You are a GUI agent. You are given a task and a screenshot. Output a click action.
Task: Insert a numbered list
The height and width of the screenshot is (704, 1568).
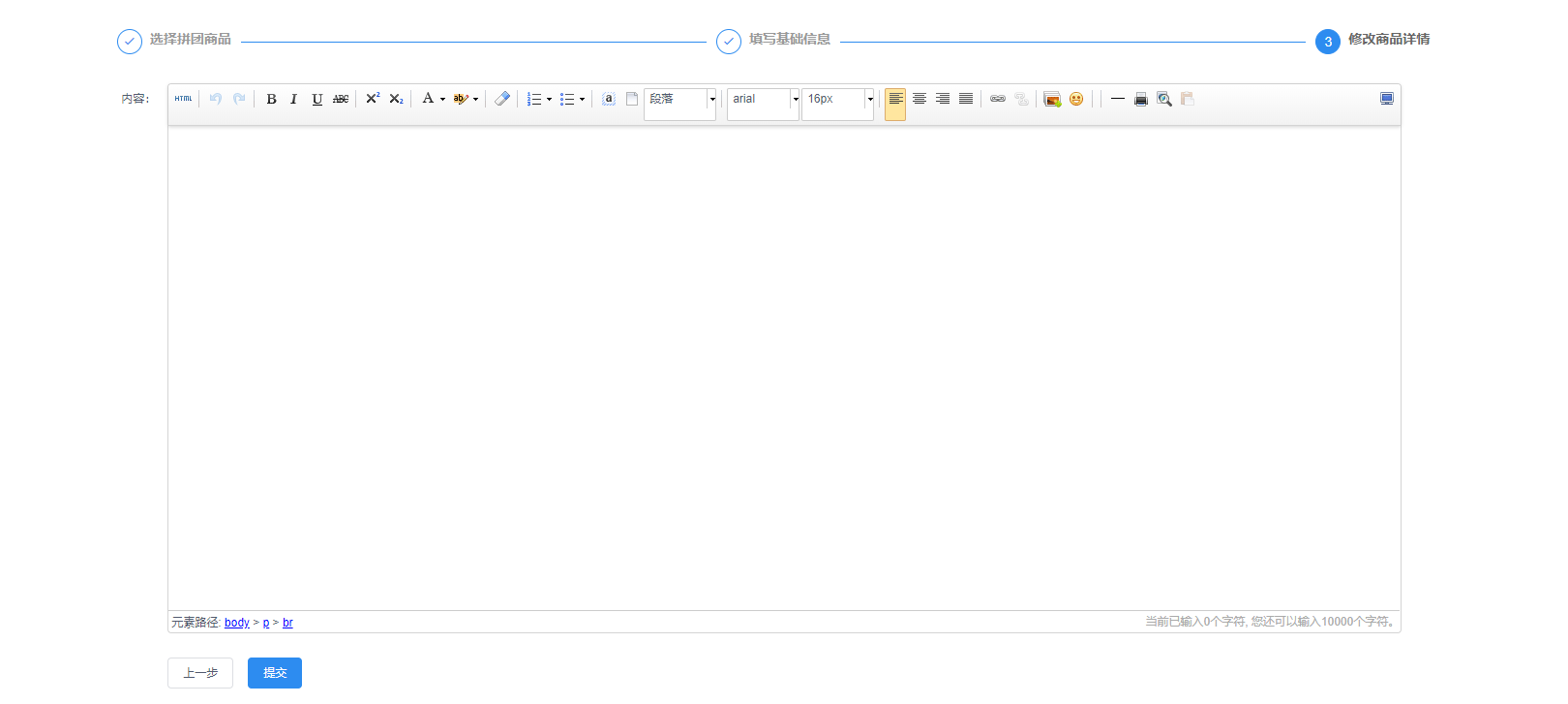tap(534, 99)
